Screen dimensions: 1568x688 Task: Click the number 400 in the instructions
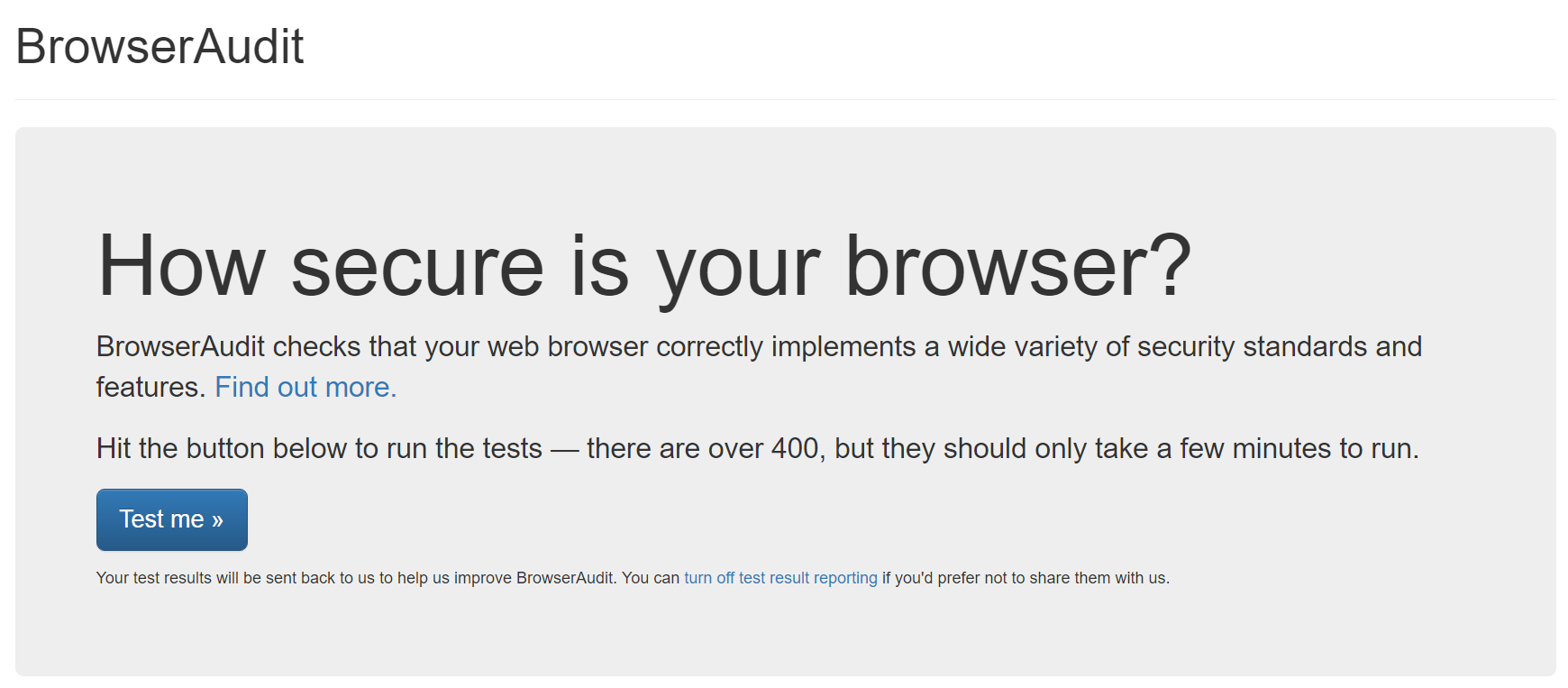point(795,448)
